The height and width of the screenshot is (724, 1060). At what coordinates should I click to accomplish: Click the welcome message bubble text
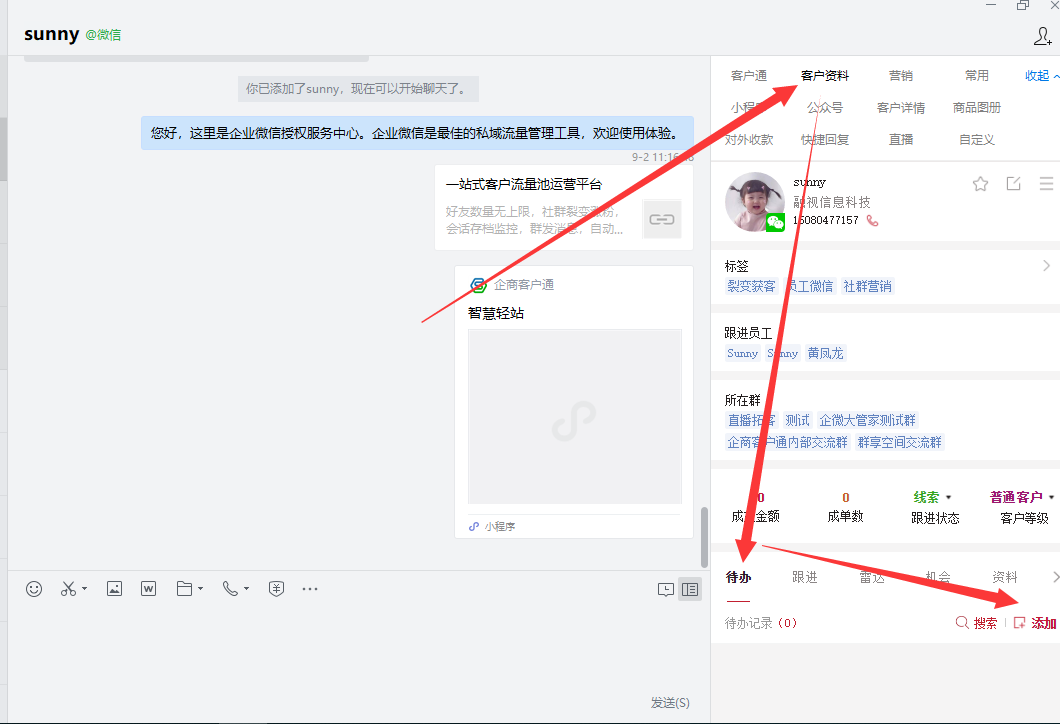(x=417, y=132)
